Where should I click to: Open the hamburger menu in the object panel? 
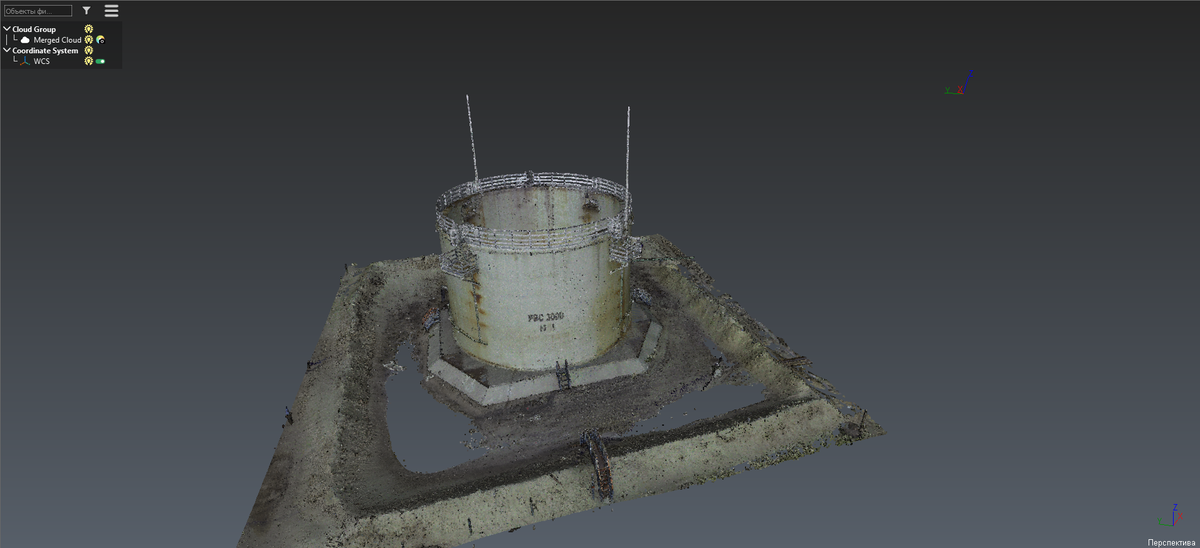point(111,11)
